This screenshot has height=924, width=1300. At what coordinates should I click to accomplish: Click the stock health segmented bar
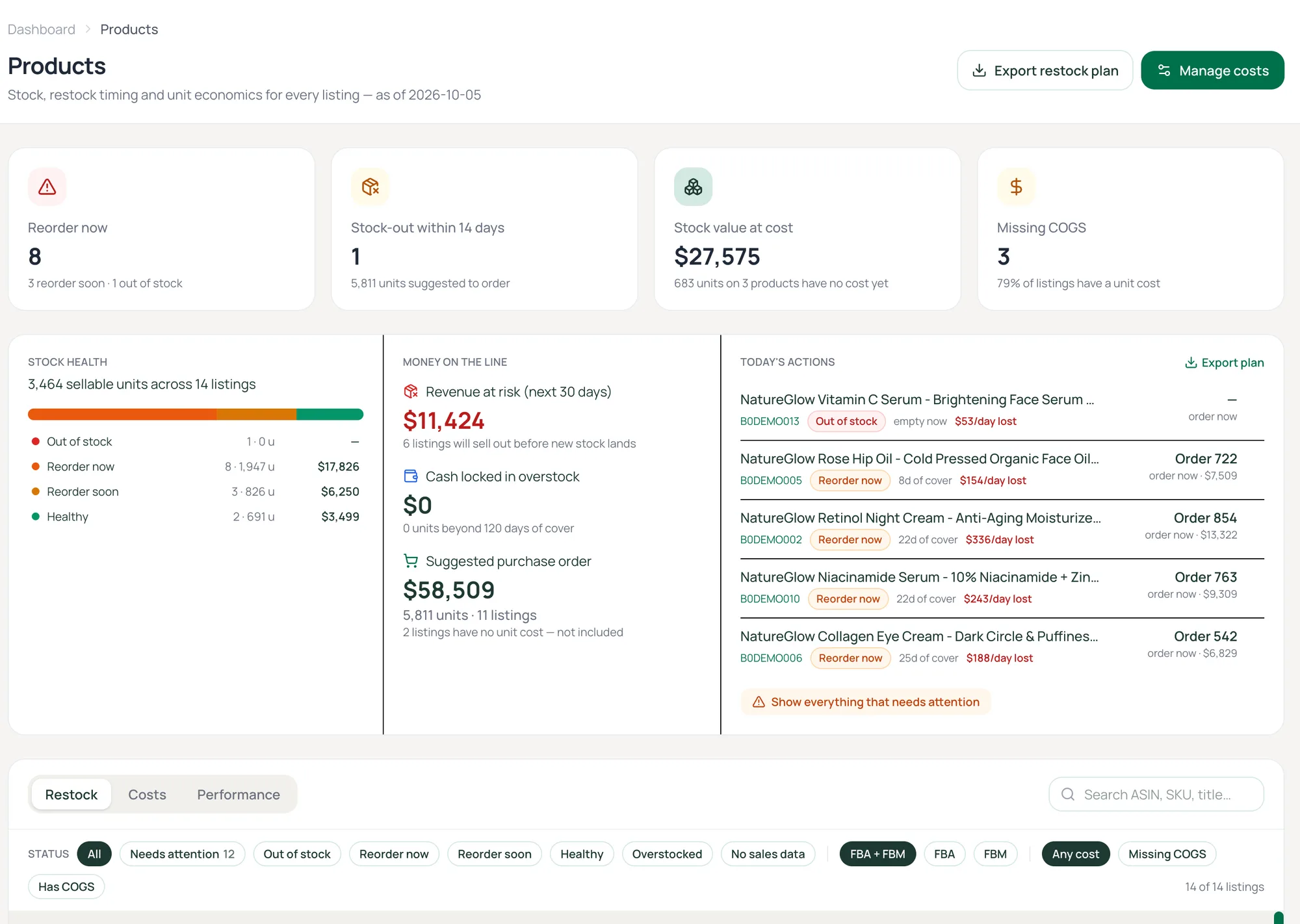click(196, 414)
